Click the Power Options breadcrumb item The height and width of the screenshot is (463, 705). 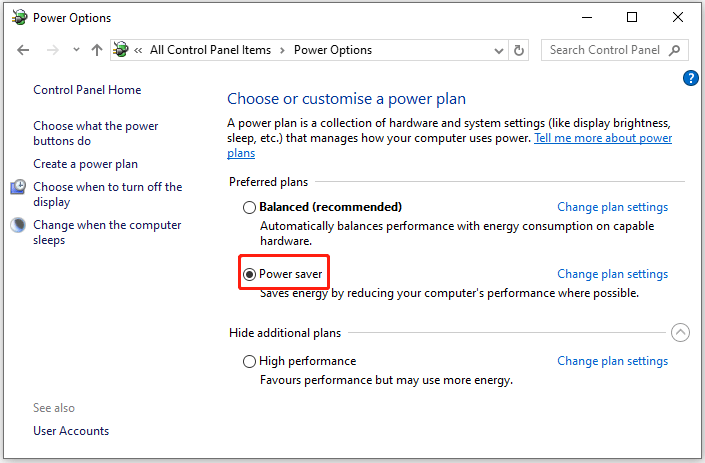333,50
